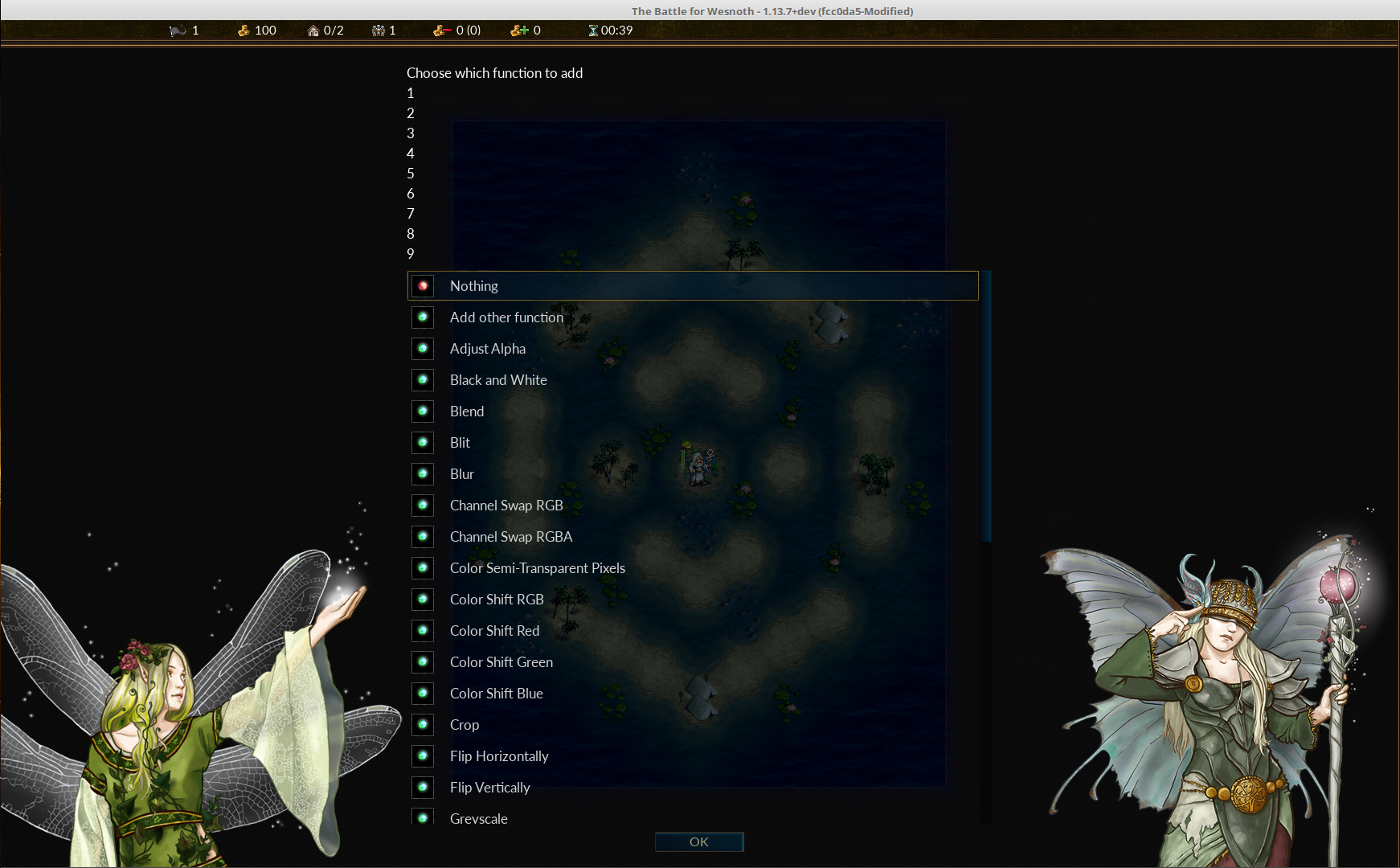Click the 'Choose which function to add' heading

click(495, 73)
